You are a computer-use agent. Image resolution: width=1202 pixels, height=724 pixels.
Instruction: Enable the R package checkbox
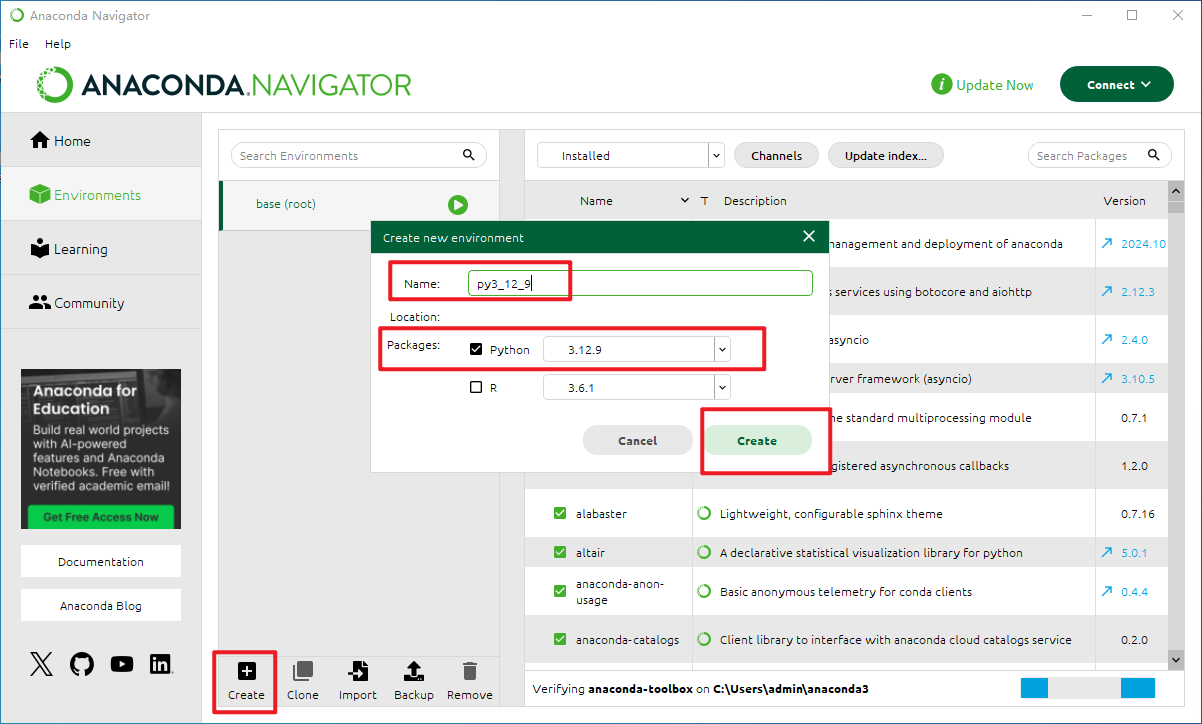coord(476,387)
